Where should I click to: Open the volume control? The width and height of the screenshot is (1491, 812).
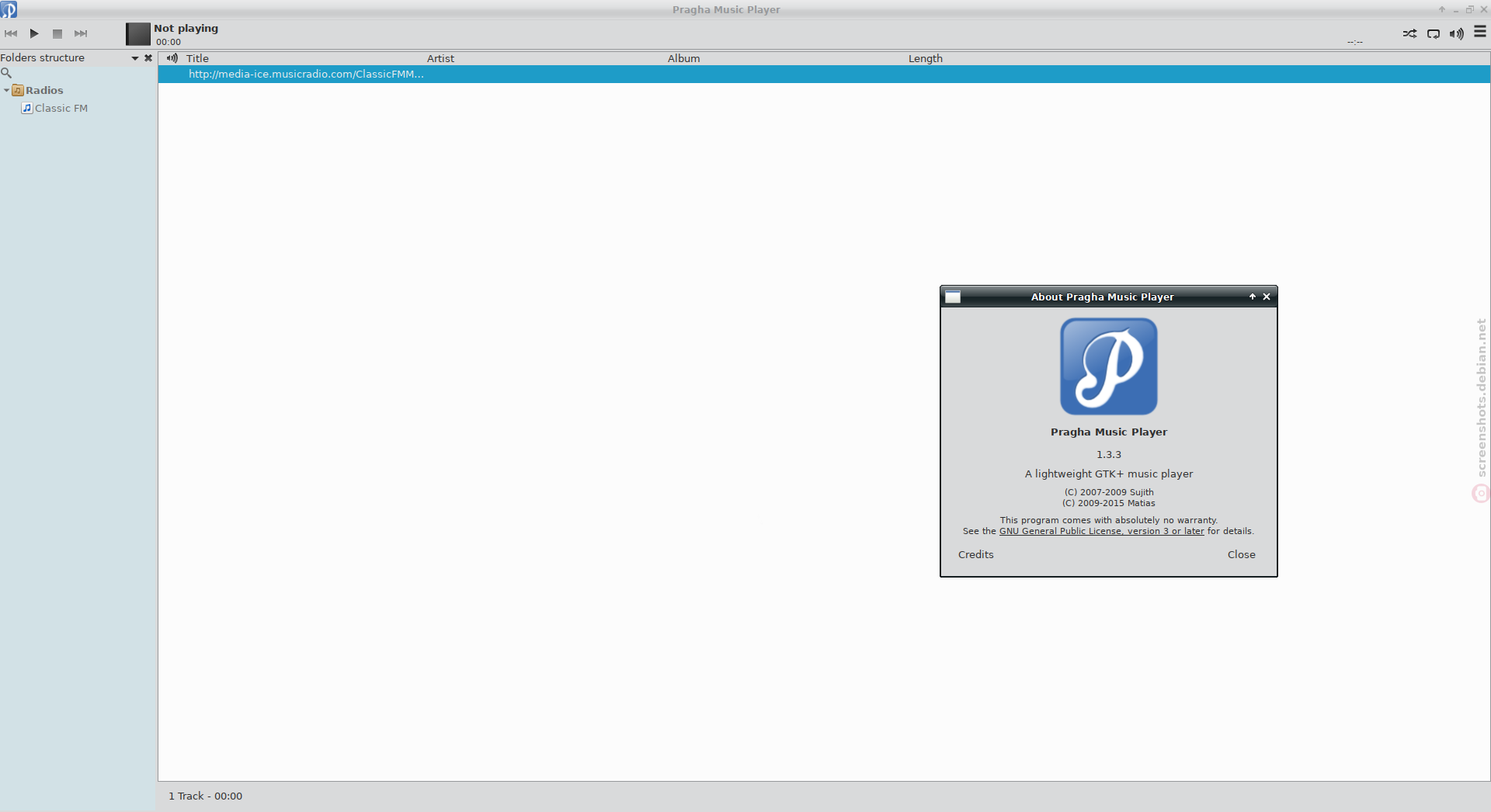coord(1457,33)
